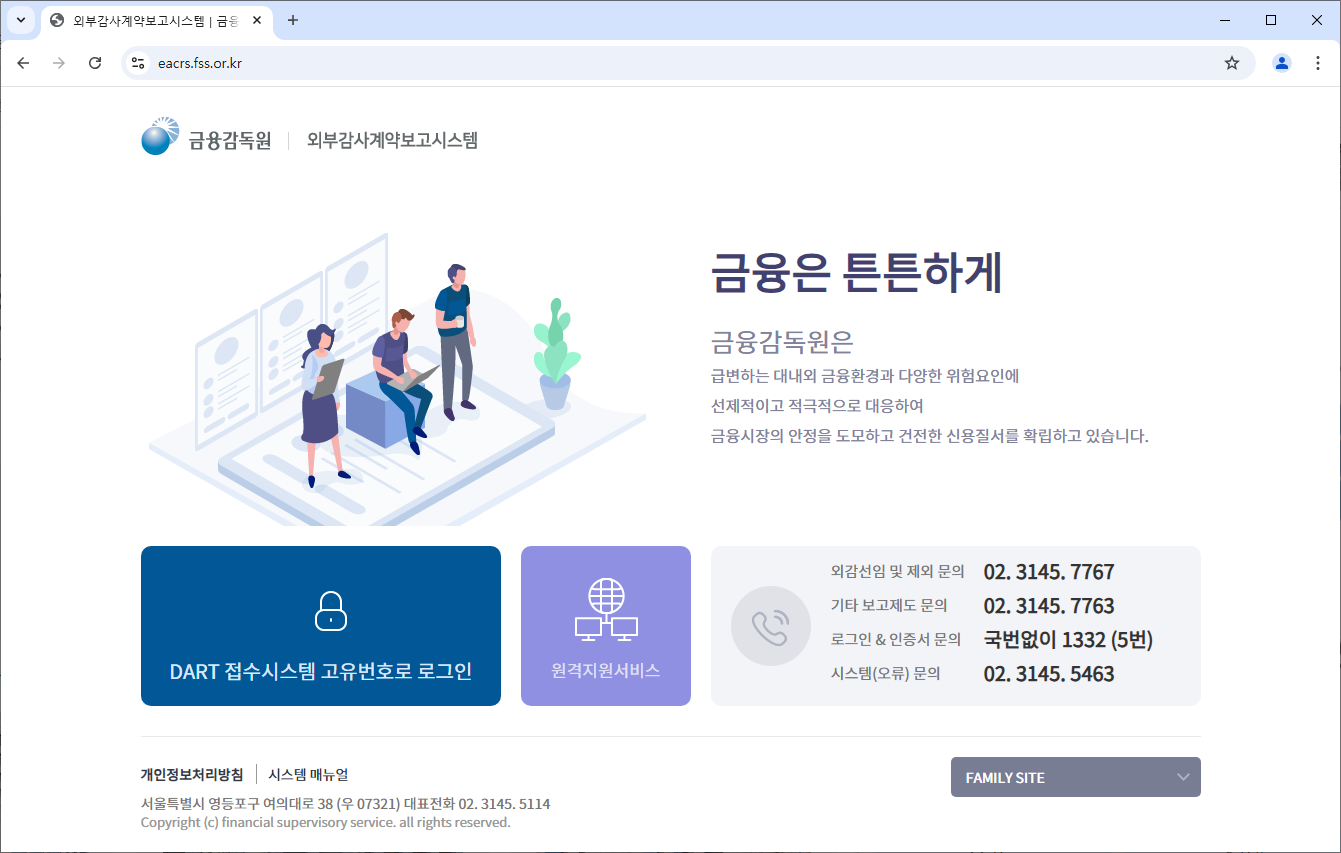Viewport: 1341px width, 853px height.
Task: Click the label 로그인 & 인증서 문의
Action: coord(896,640)
